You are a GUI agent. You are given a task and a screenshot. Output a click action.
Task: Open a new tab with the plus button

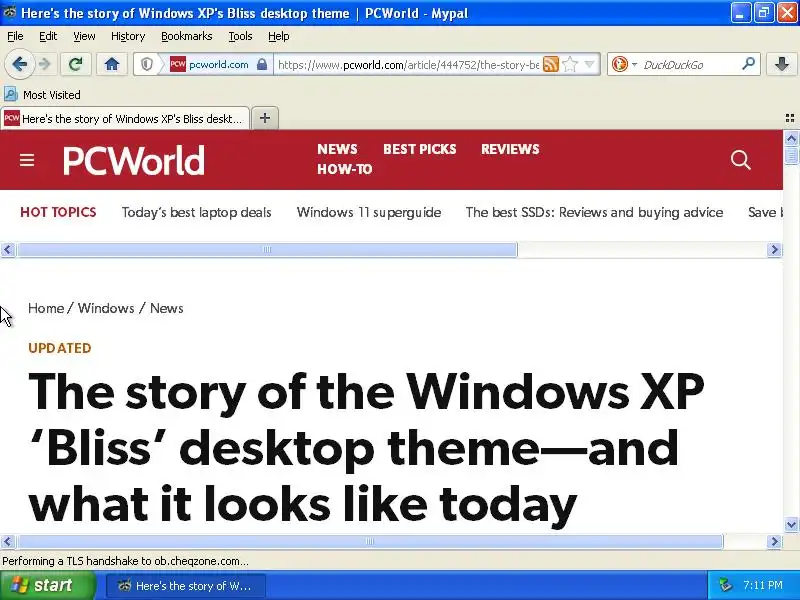265,118
